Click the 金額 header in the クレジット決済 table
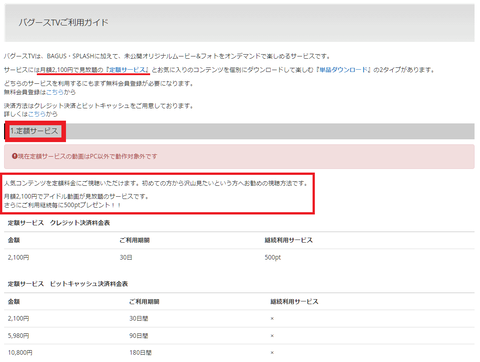Screen dimensions: 480x362 [14, 240]
